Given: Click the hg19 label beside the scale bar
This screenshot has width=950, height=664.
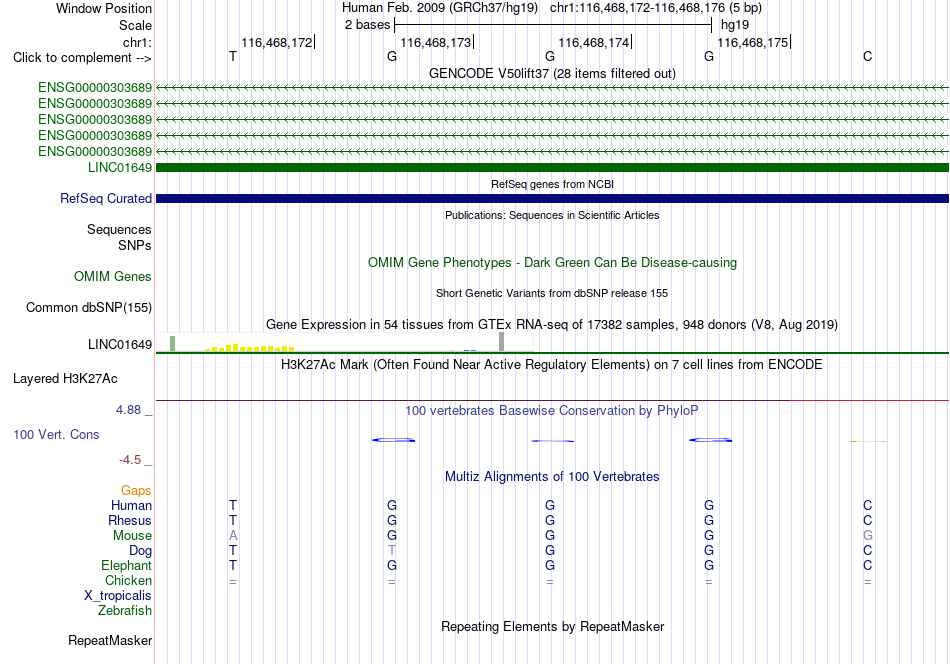Looking at the screenshot, I should click(x=735, y=25).
